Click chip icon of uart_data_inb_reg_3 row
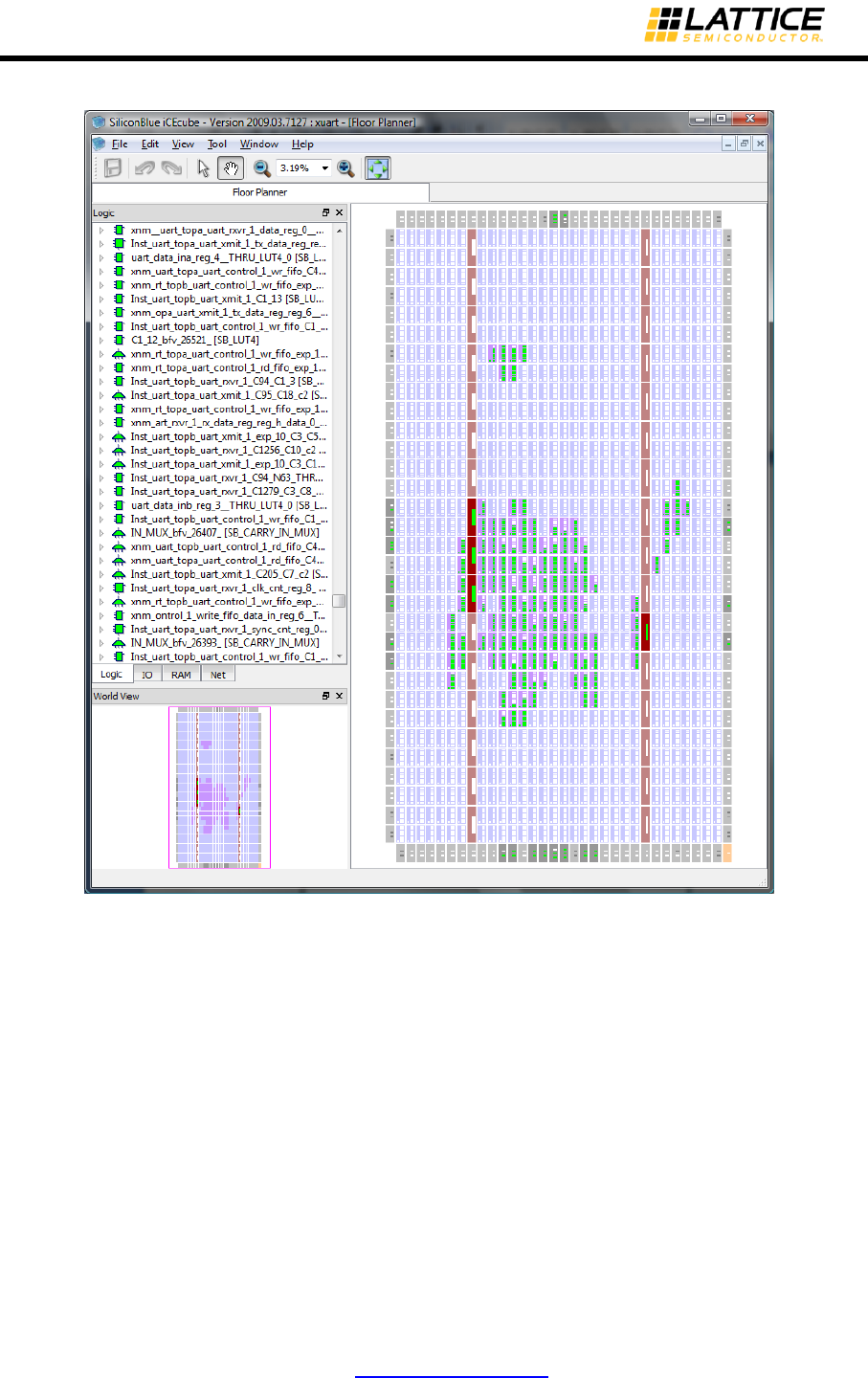868x1378 pixels. click(119, 505)
